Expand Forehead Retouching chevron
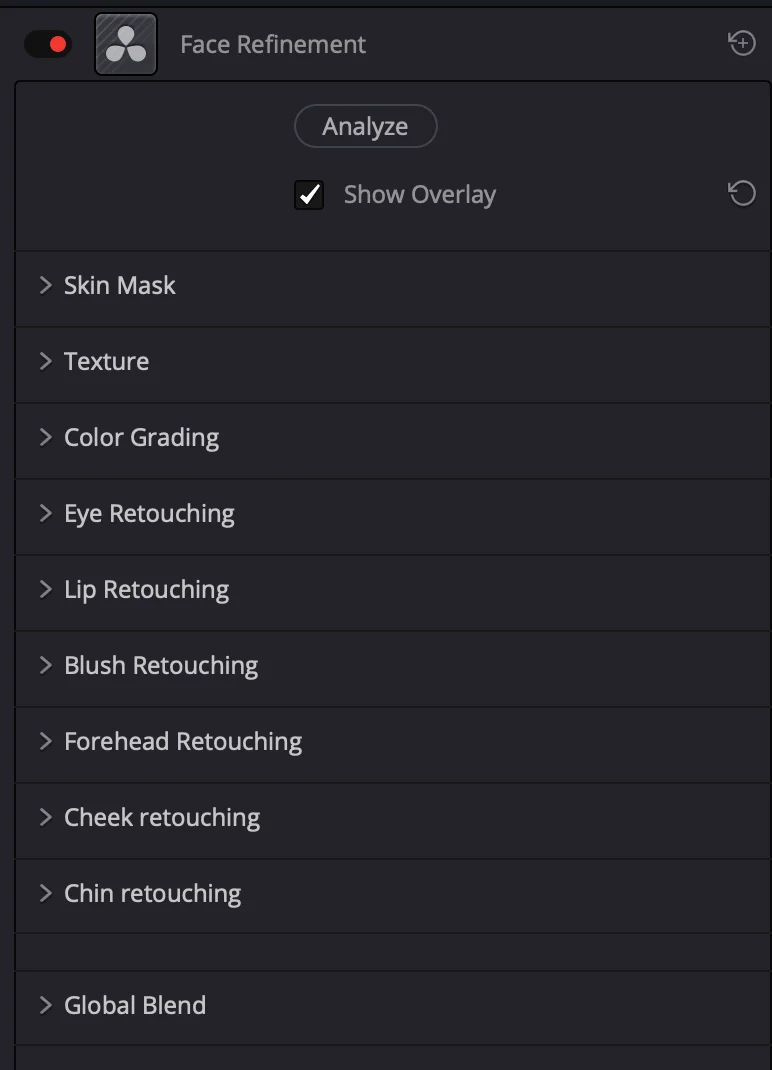The image size is (772, 1070). [46, 742]
